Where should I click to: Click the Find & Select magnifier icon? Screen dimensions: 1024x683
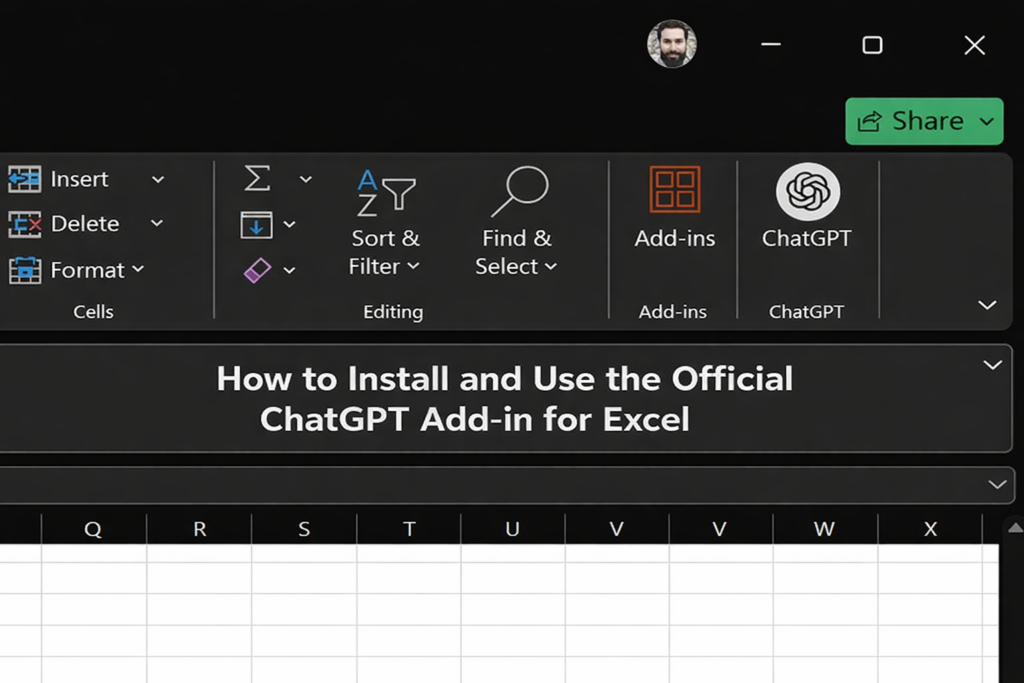point(519,191)
